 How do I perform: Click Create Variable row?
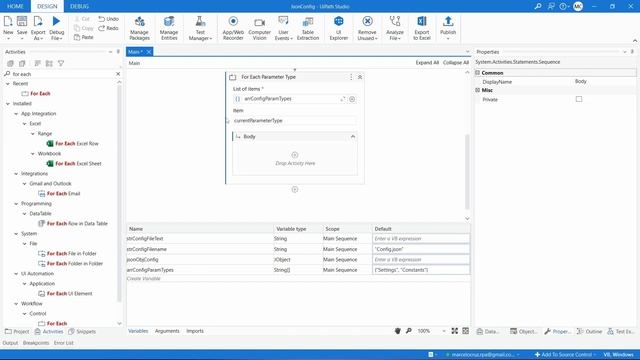tap(144, 279)
